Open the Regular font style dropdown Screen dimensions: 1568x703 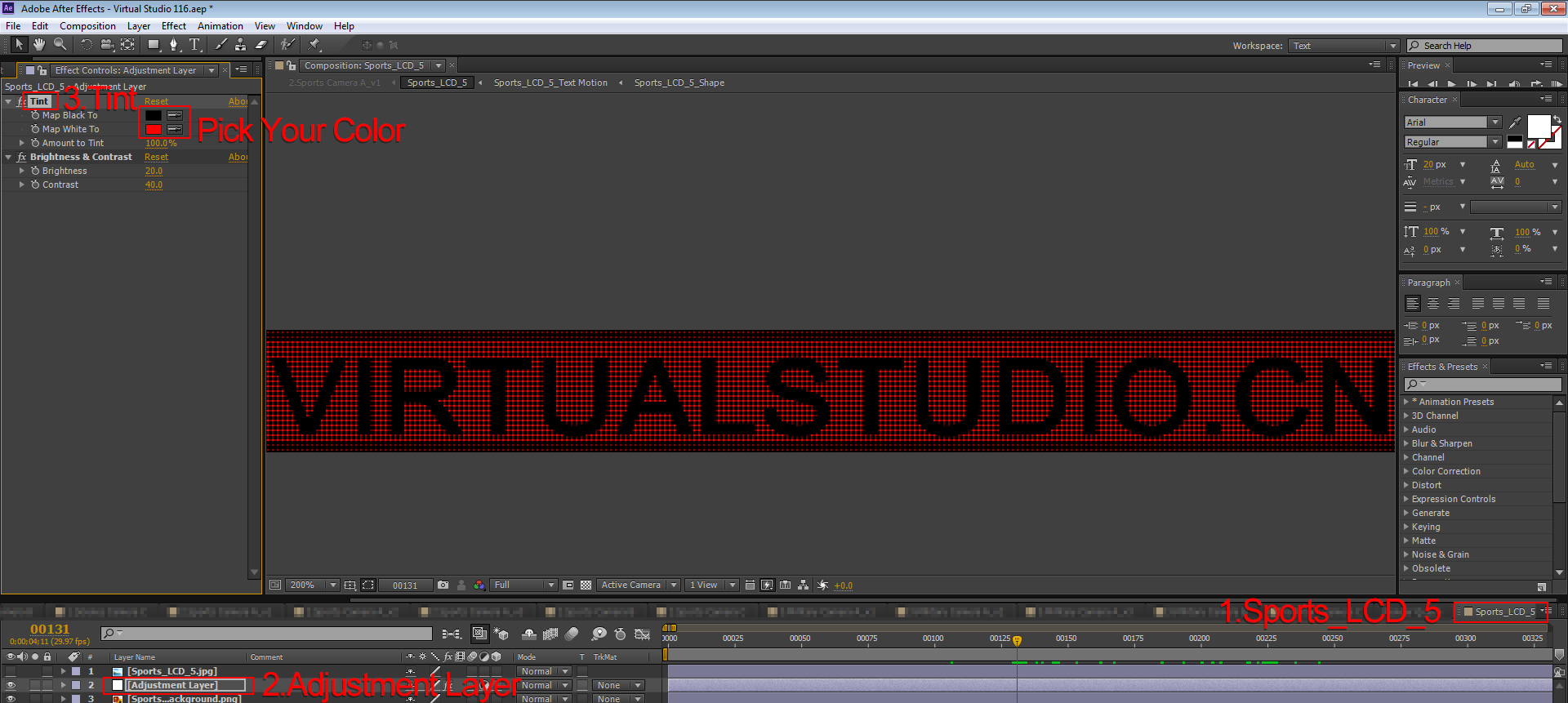[x=1453, y=141]
